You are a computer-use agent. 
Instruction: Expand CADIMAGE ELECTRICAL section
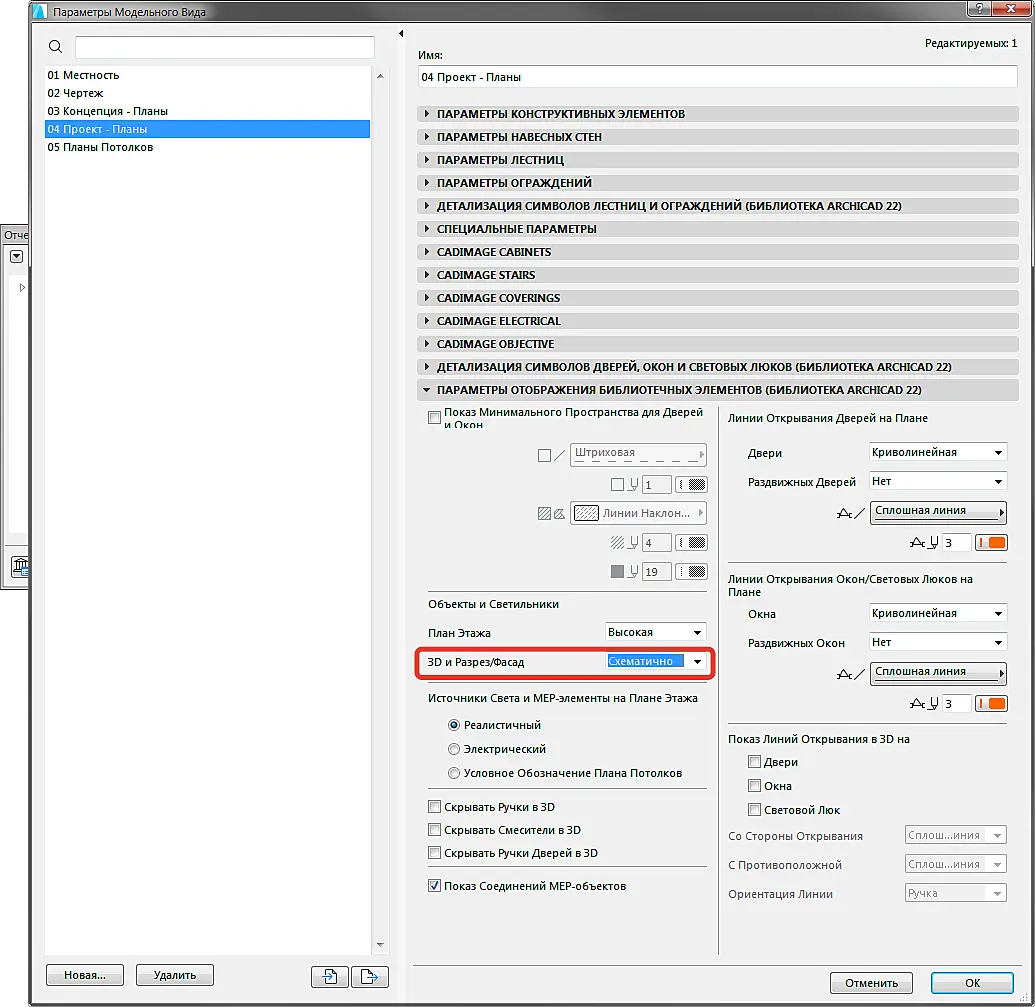click(718, 321)
